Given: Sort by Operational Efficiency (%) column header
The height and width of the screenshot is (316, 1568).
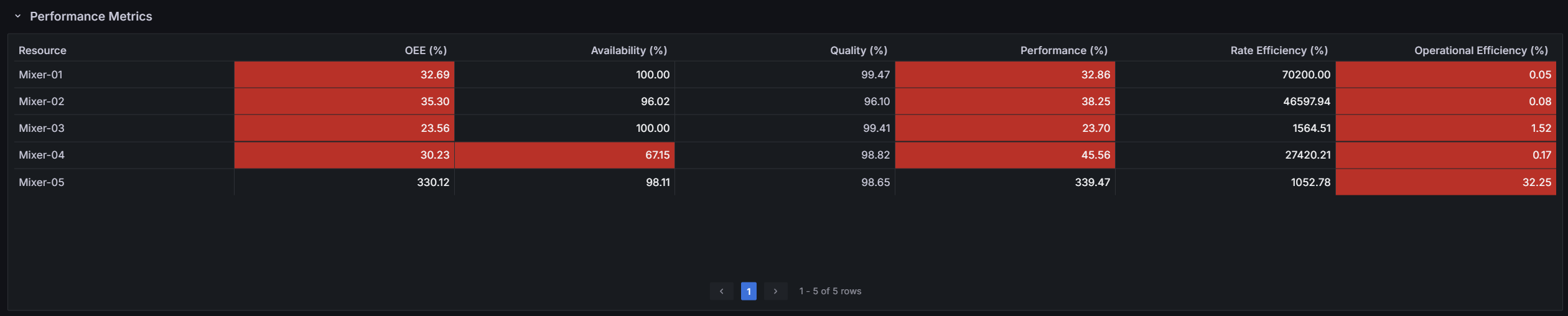Looking at the screenshot, I should coord(1480,50).
